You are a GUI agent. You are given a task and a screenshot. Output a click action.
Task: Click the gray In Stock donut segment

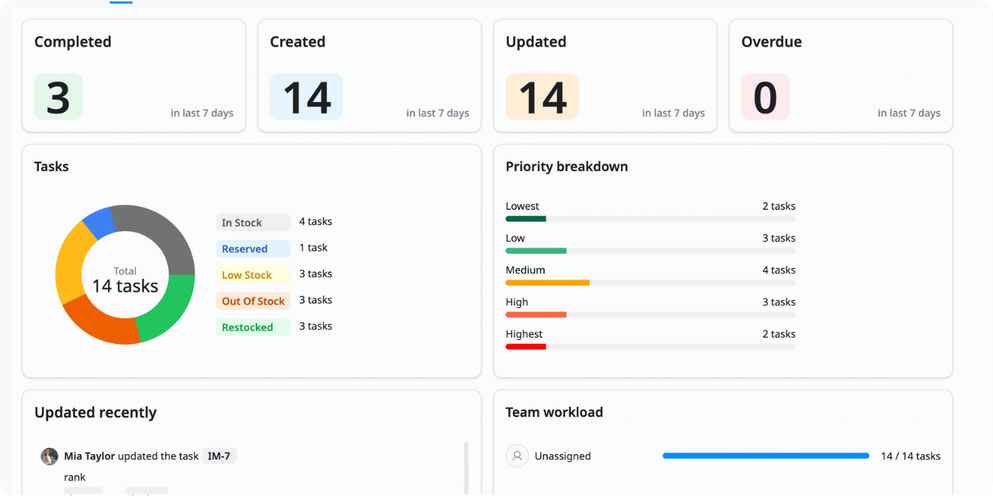coord(163,234)
